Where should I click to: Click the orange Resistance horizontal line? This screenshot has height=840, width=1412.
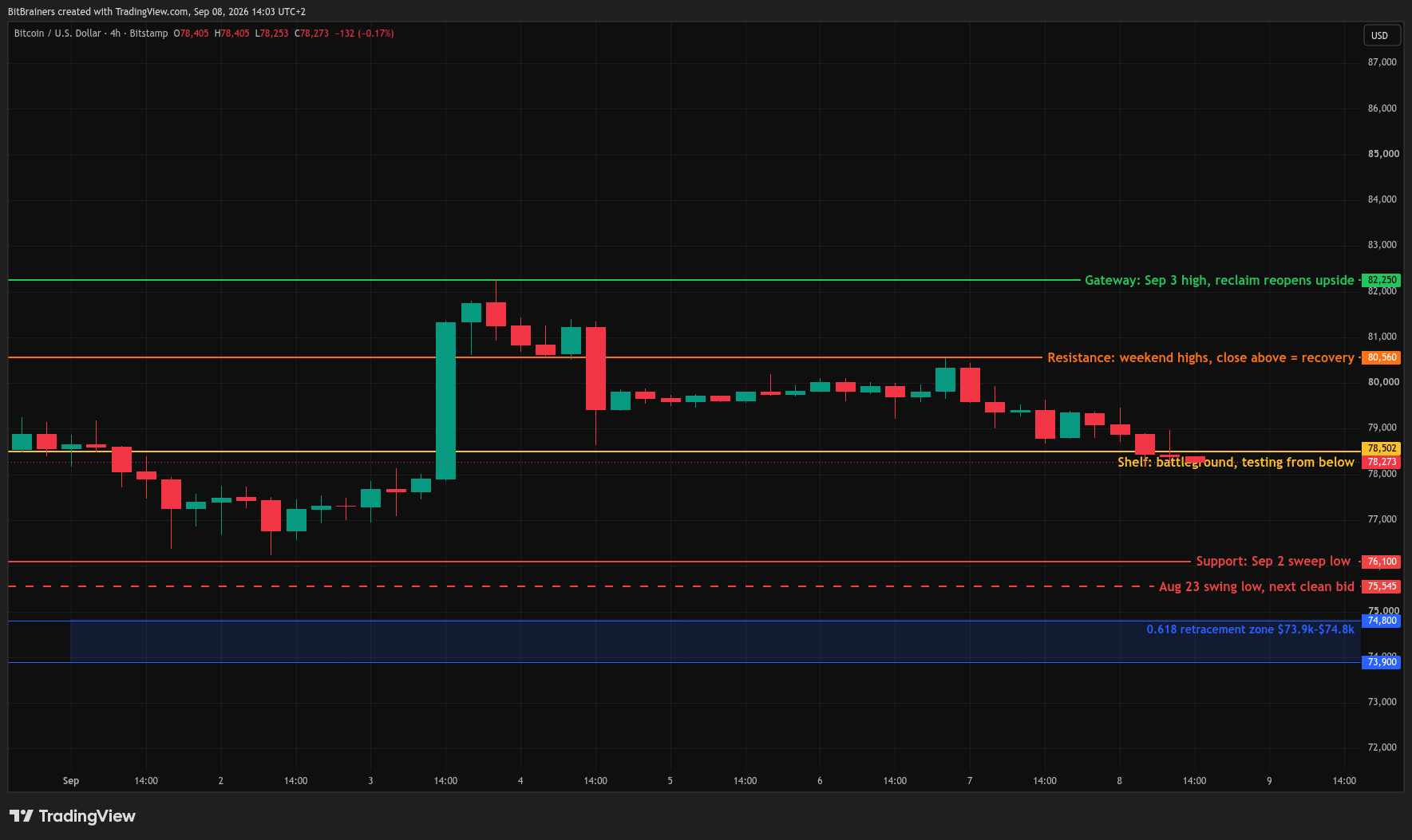(525, 357)
